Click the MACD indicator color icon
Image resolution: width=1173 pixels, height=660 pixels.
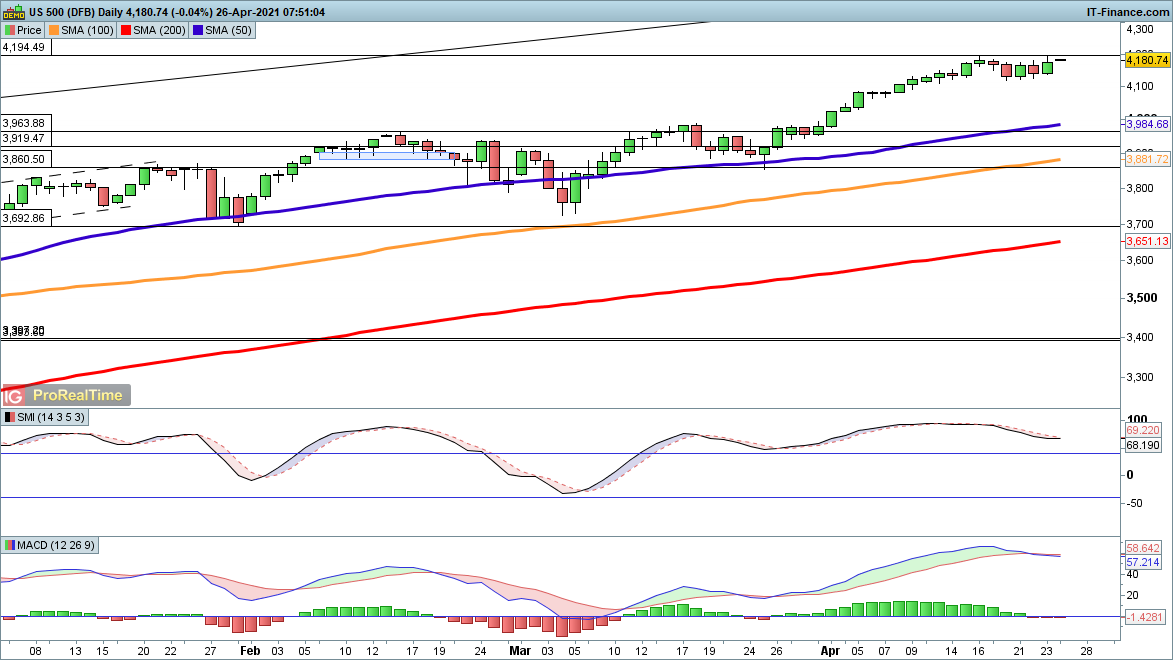coord(10,545)
